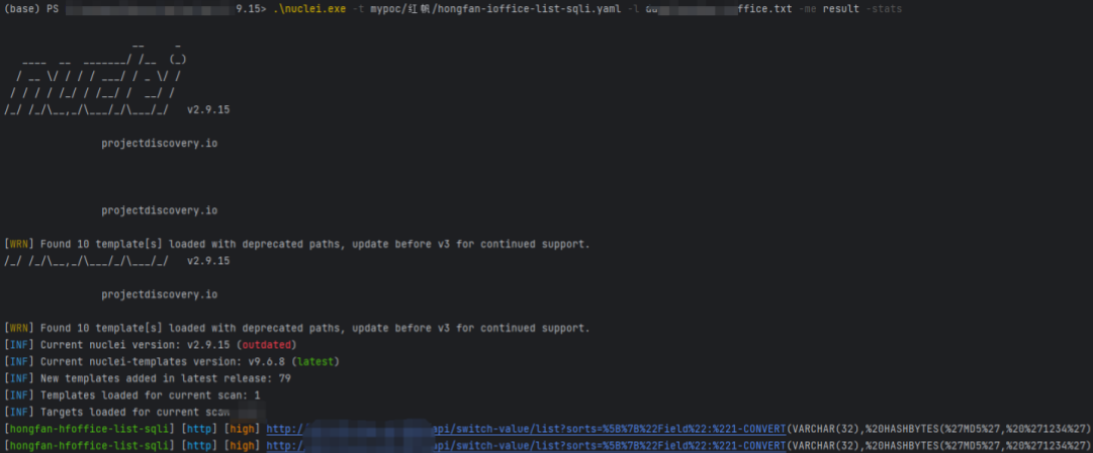1093x453 pixels.
Task: Click the .\nuclei.exe command text
Action: click(309, 10)
